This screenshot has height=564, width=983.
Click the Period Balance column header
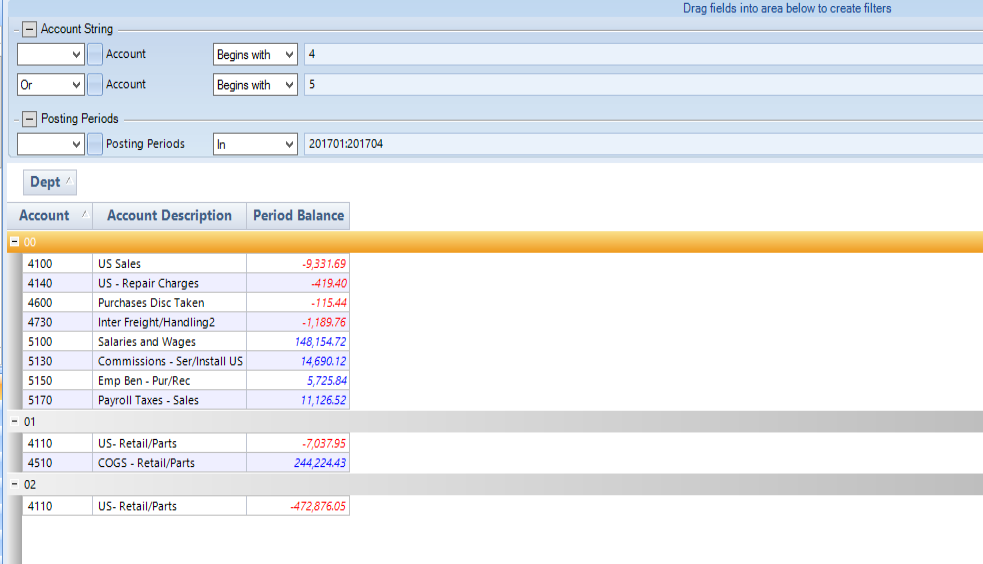tap(298, 215)
